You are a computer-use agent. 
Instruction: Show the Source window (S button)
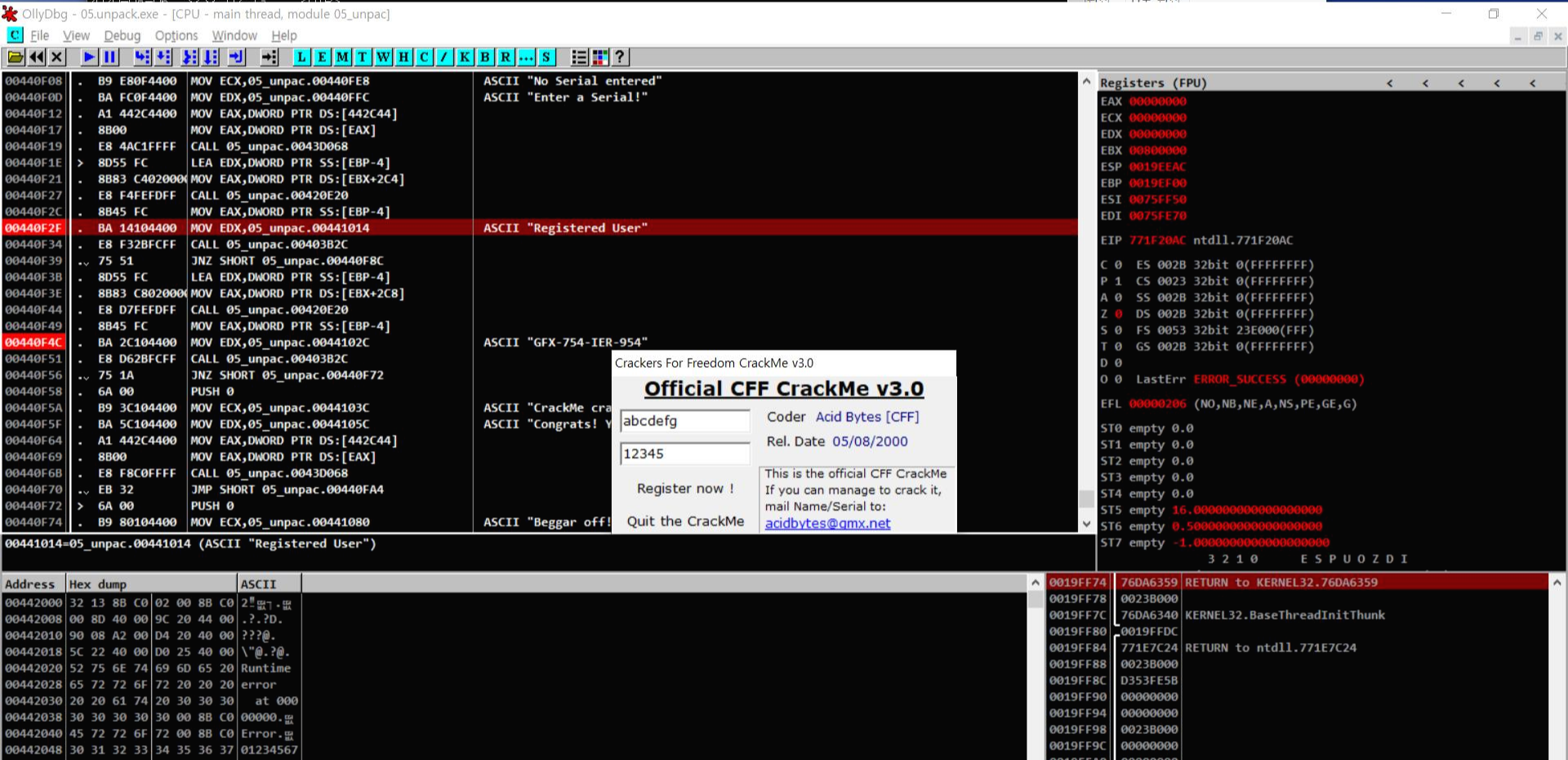546,57
